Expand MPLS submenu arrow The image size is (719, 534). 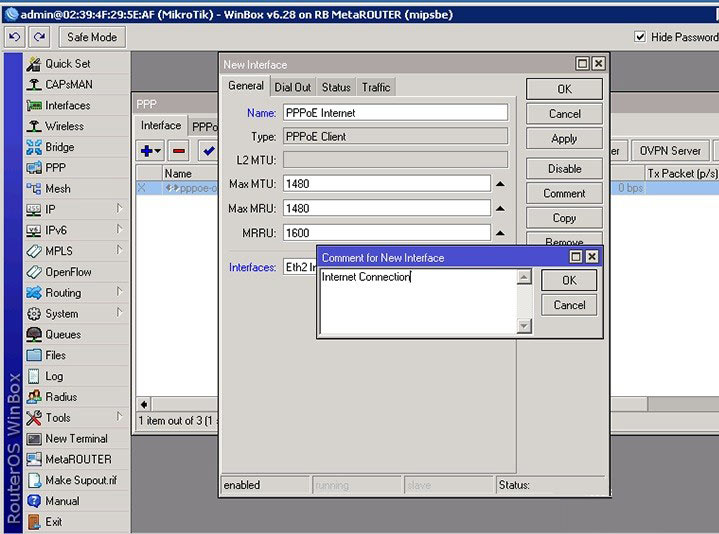119,250
